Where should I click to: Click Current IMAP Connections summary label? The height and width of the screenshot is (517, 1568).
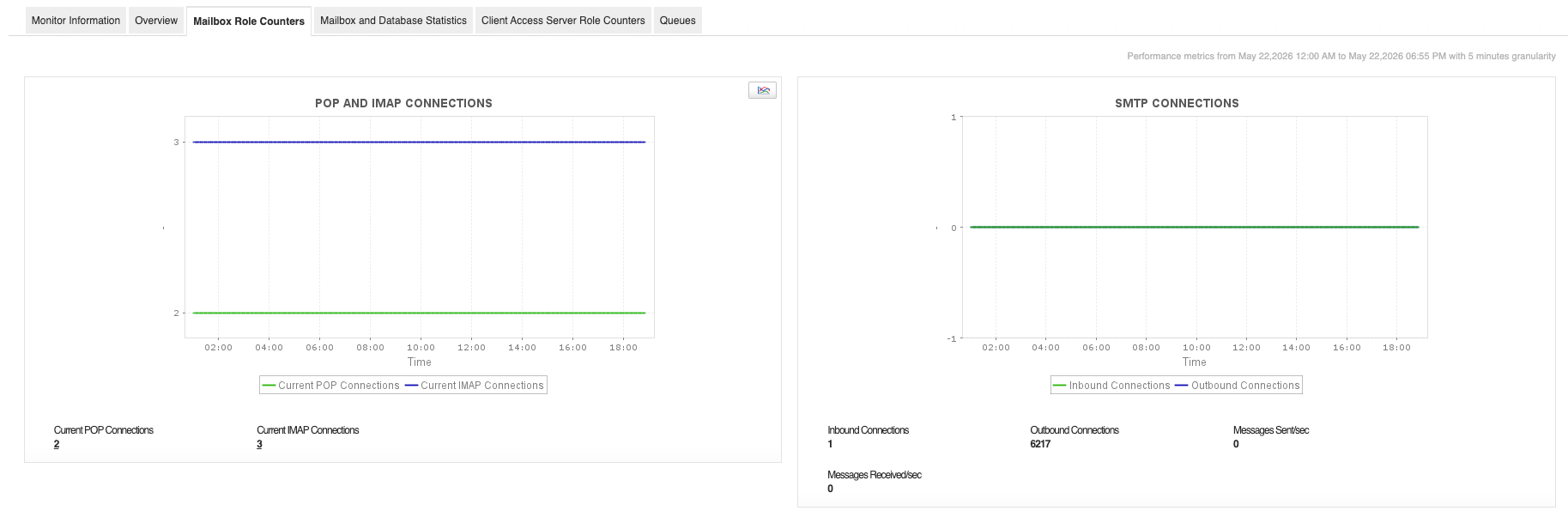[307, 430]
